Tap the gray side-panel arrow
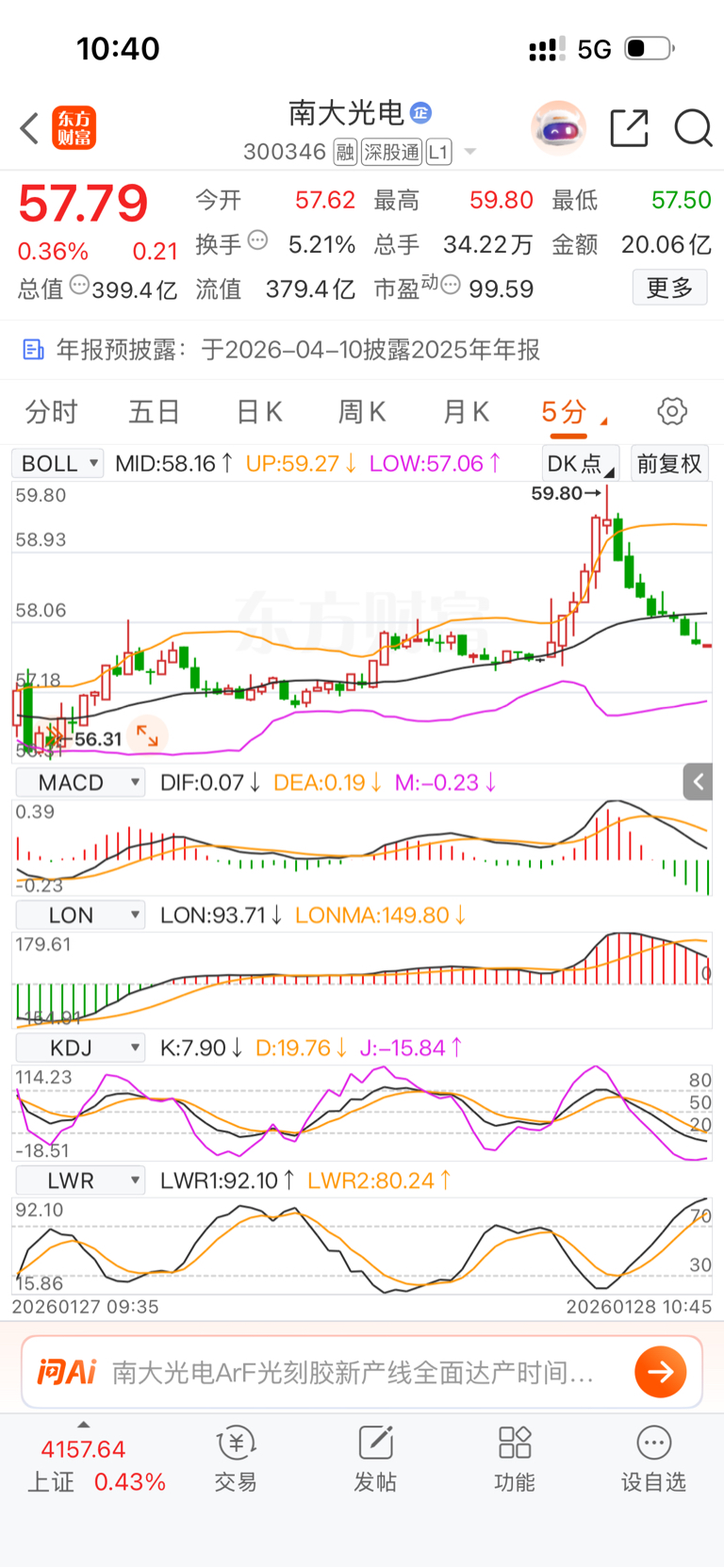Image resolution: width=724 pixels, height=1568 pixels. [698, 782]
